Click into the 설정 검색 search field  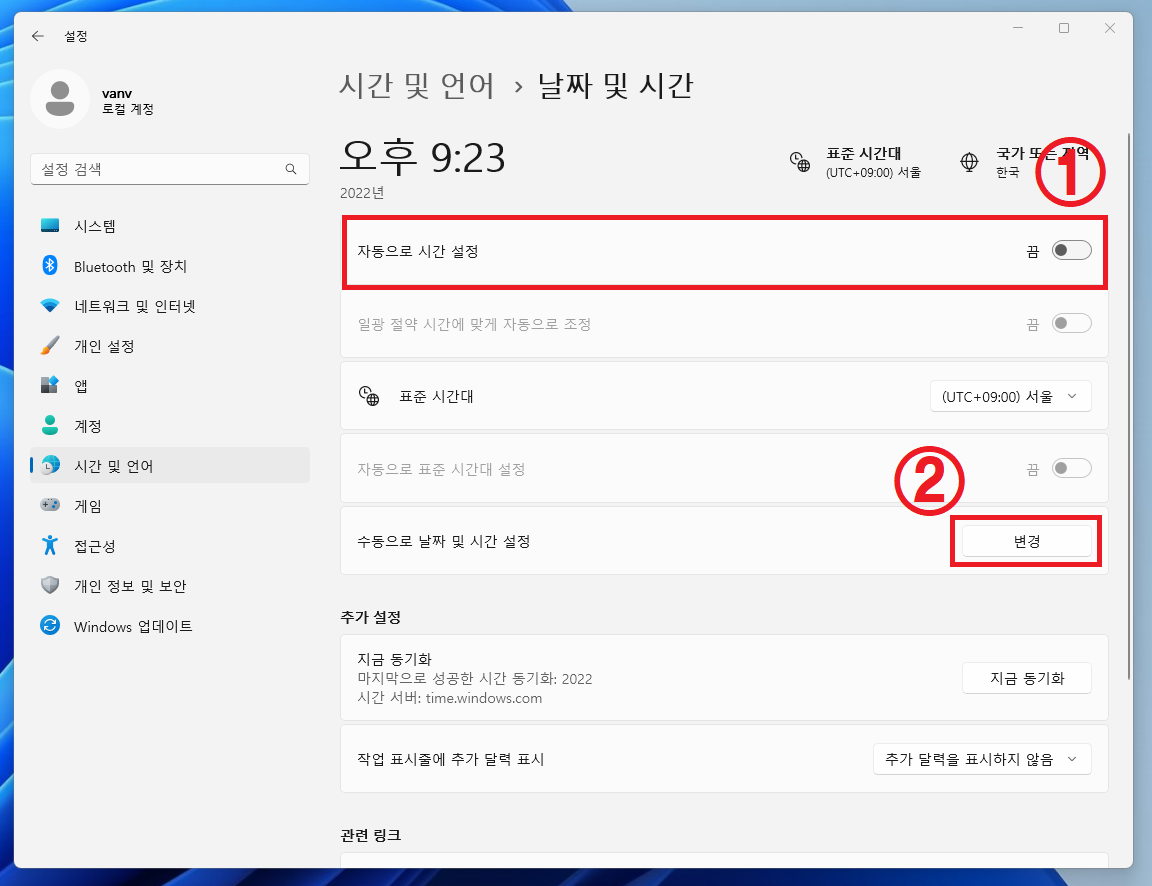pos(170,169)
